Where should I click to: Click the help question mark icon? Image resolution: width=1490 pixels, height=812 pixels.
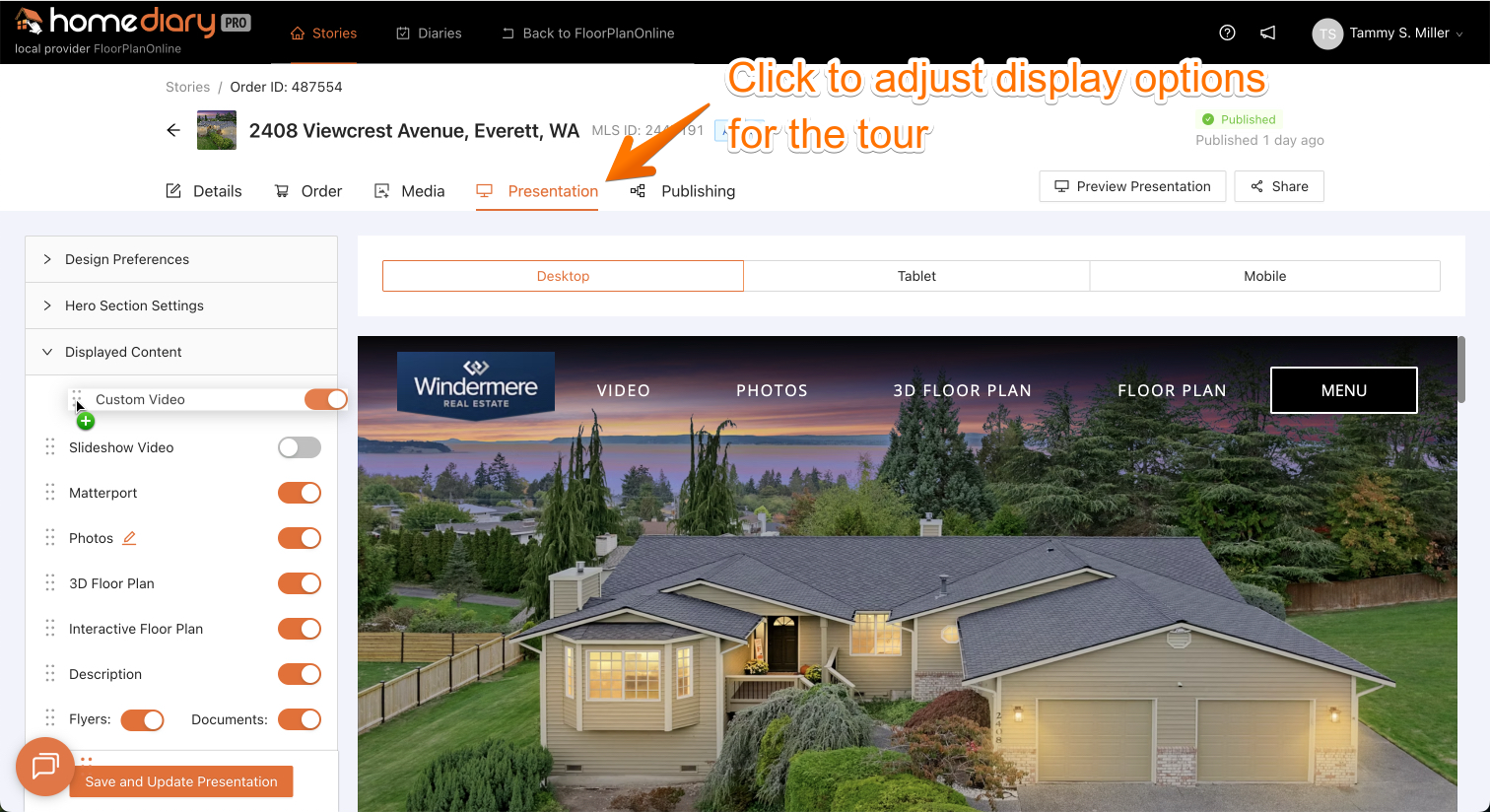(x=1227, y=33)
